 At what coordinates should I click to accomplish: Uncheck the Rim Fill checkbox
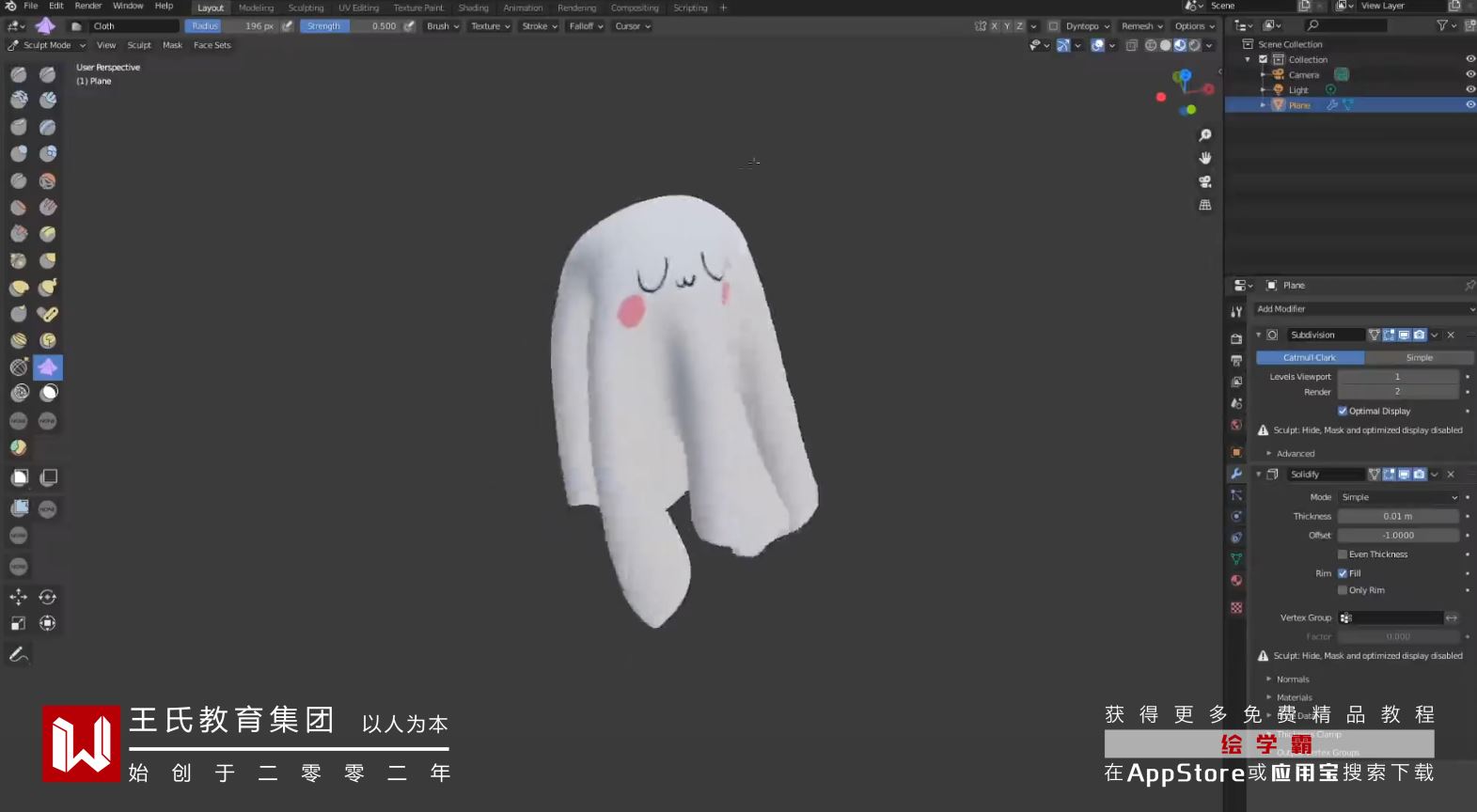[x=1343, y=573]
